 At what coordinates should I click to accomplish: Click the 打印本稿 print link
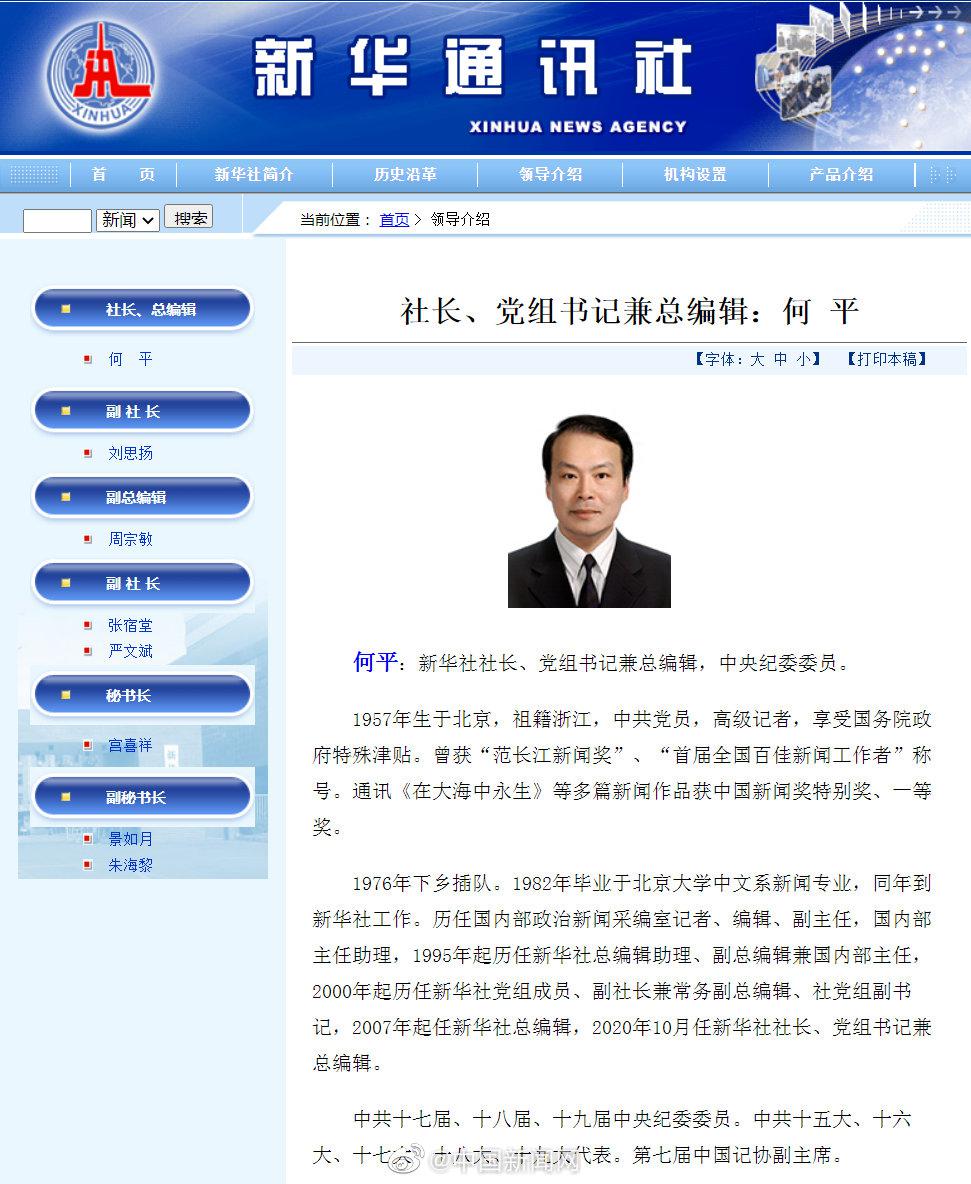887,359
